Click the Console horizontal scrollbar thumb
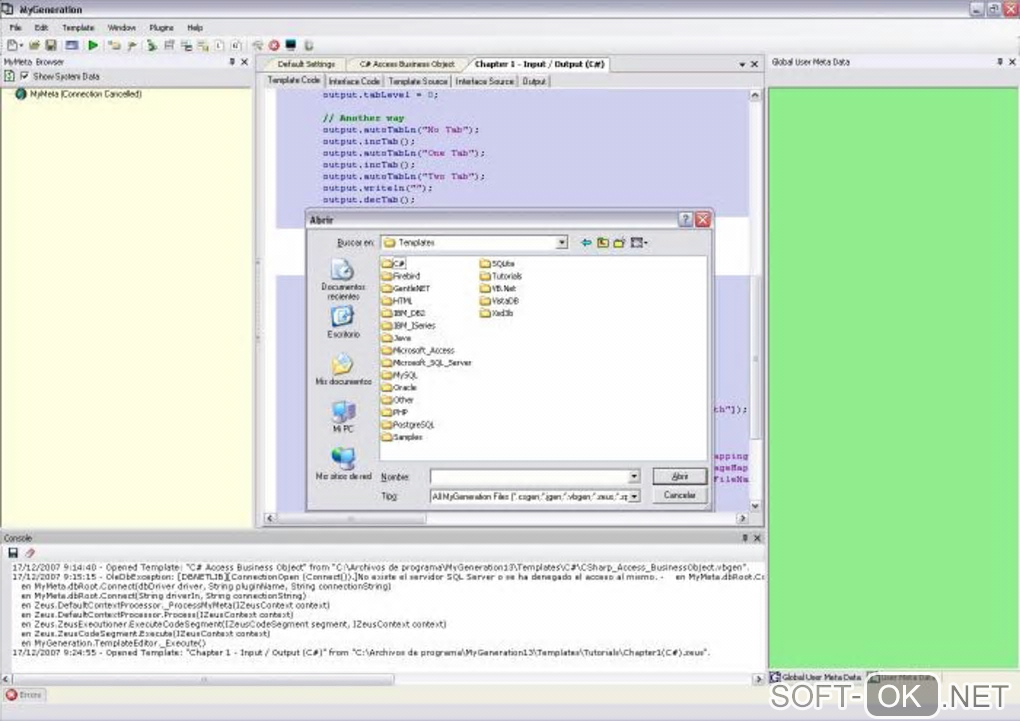The height and width of the screenshot is (721, 1020). pos(203,679)
